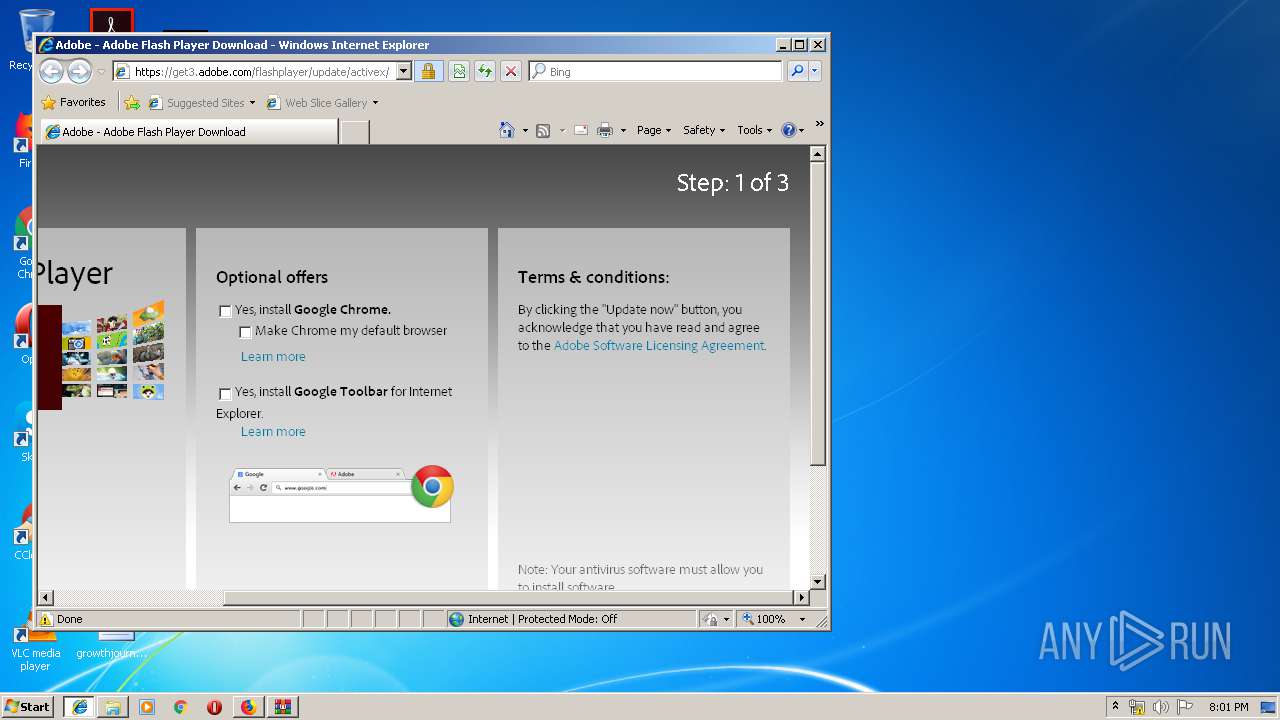Follow Learn more under Google Toolbar offer
The height and width of the screenshot is (720, 1280).
pyautogui.click(x=273, y=432)
